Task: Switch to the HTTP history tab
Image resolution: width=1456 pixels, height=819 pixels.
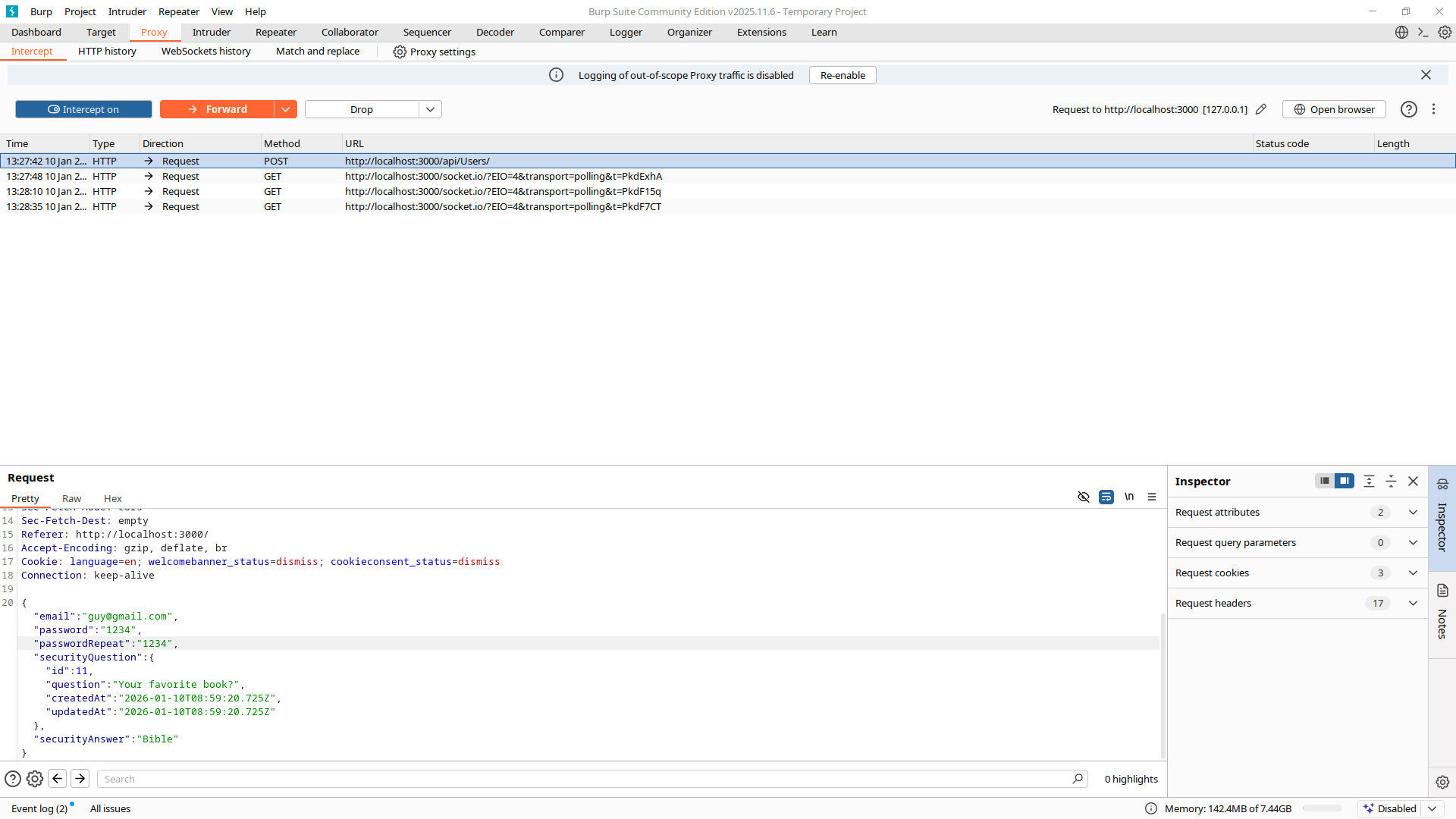Action: point(107,51)
